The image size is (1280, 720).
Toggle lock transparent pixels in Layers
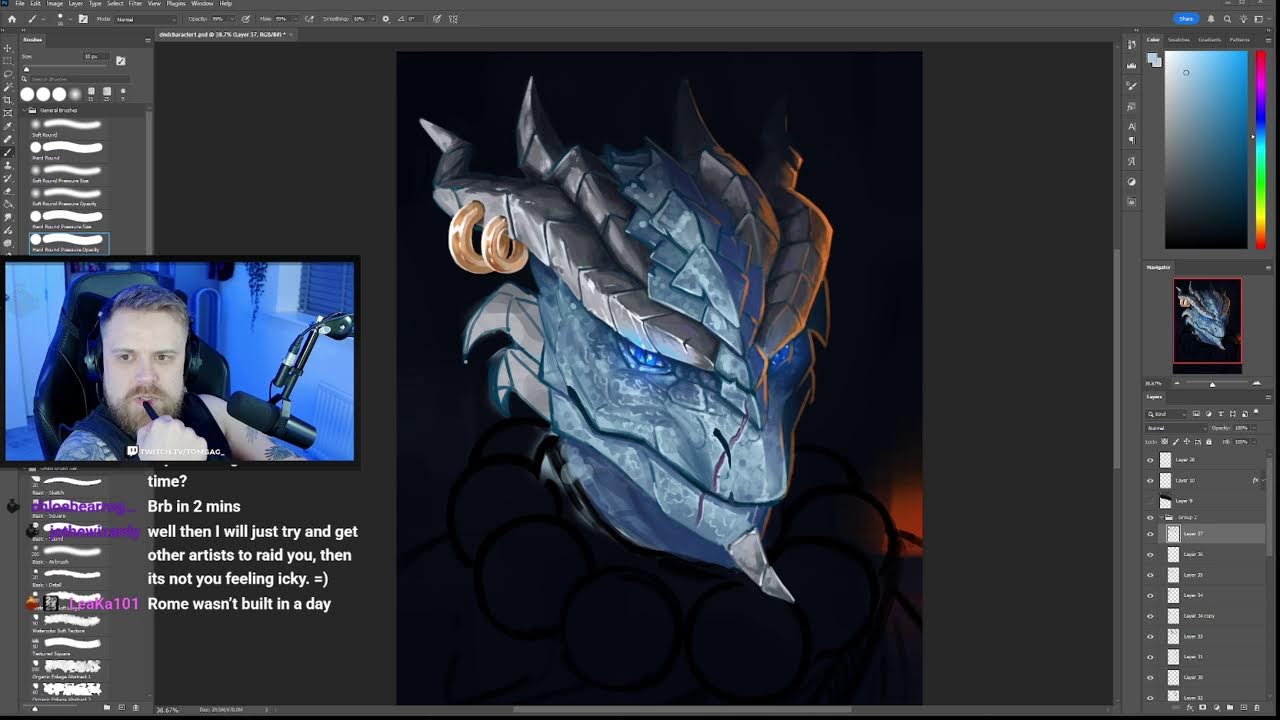click(x=1163, y=441)
